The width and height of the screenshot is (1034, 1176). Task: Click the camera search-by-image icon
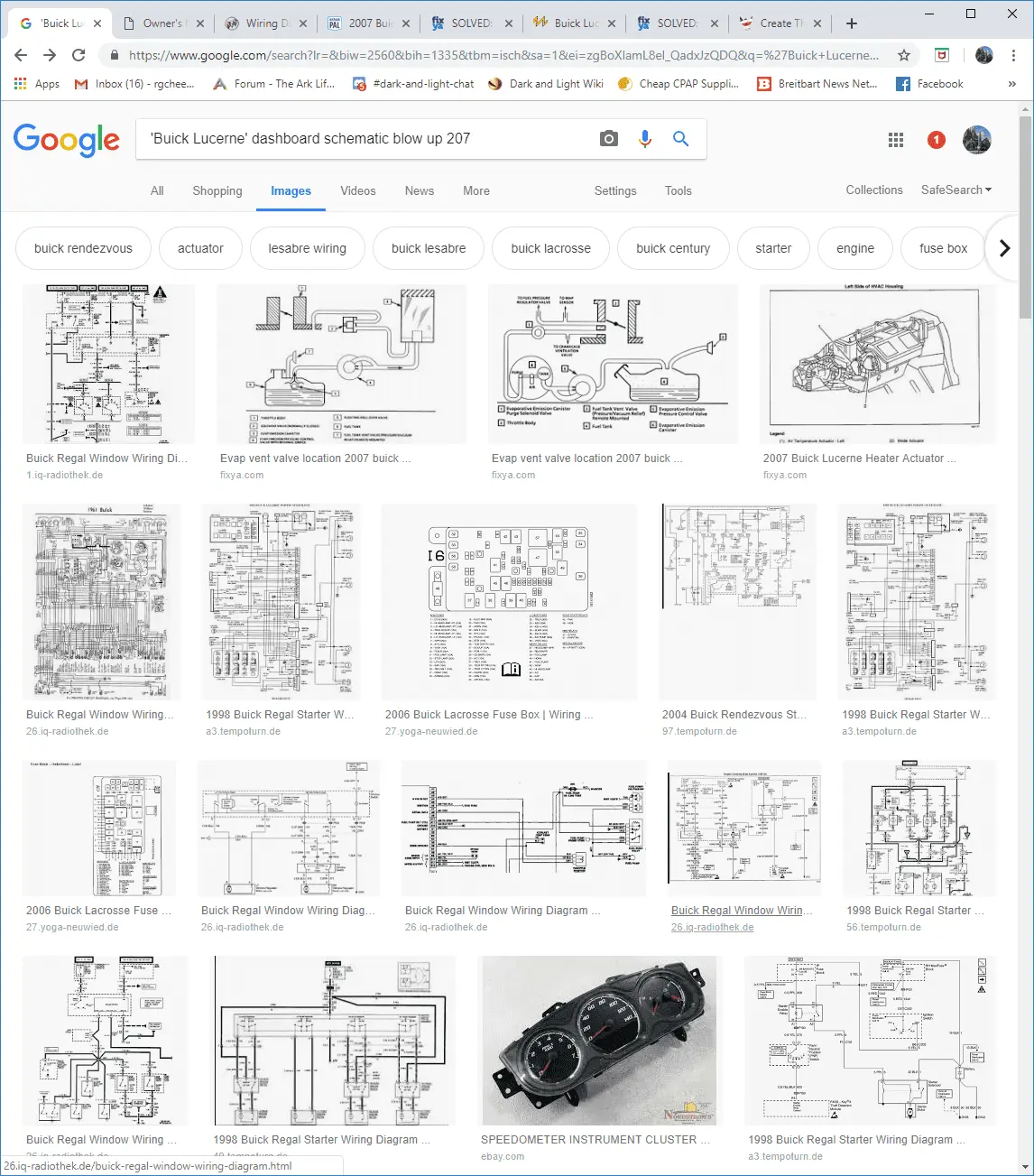coord(609,138)
